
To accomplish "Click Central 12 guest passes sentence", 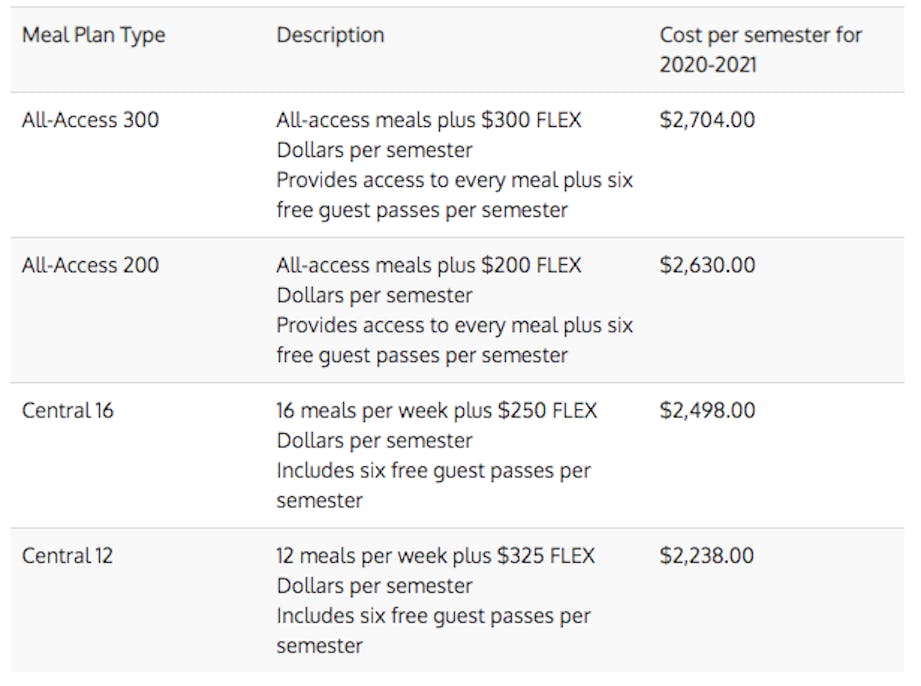I will coord(433,616).
